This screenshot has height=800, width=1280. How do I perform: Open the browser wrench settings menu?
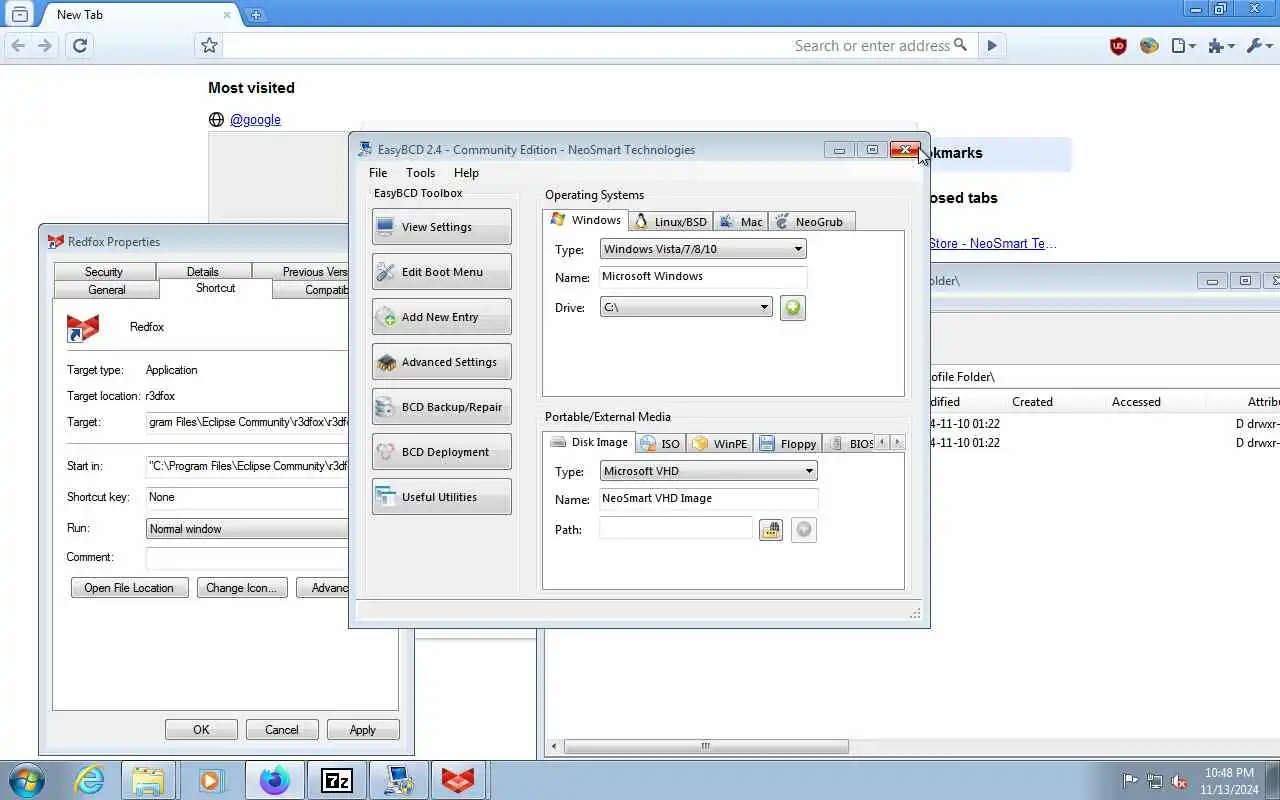(x=1260, y=45)
